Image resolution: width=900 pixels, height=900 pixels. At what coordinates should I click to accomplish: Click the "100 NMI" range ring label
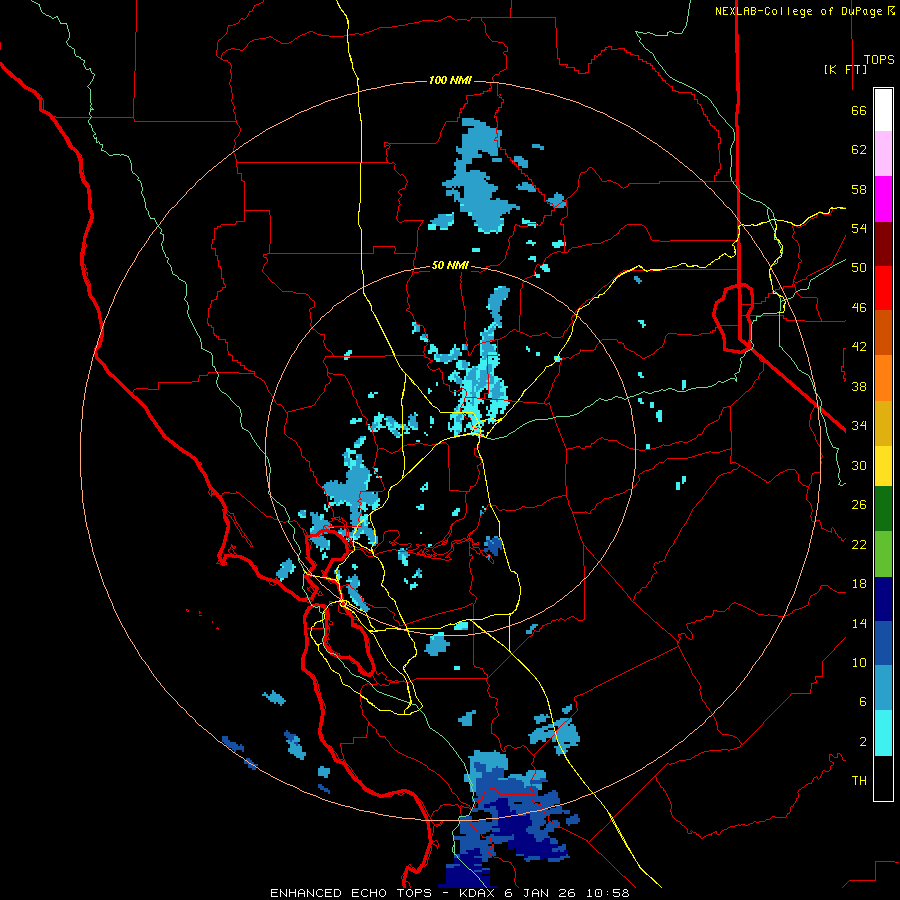click(x=450, y=80)
